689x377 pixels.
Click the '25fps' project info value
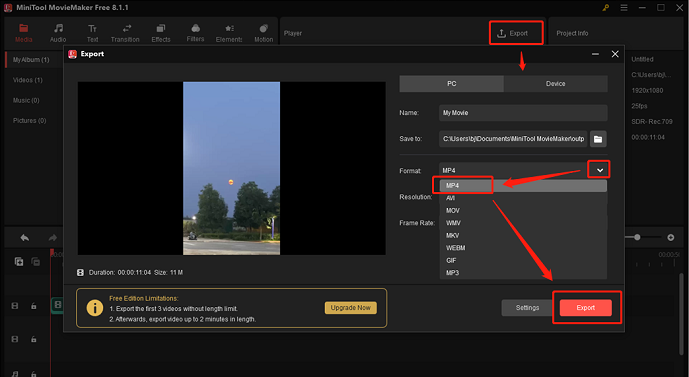click(x=639, y=106)
